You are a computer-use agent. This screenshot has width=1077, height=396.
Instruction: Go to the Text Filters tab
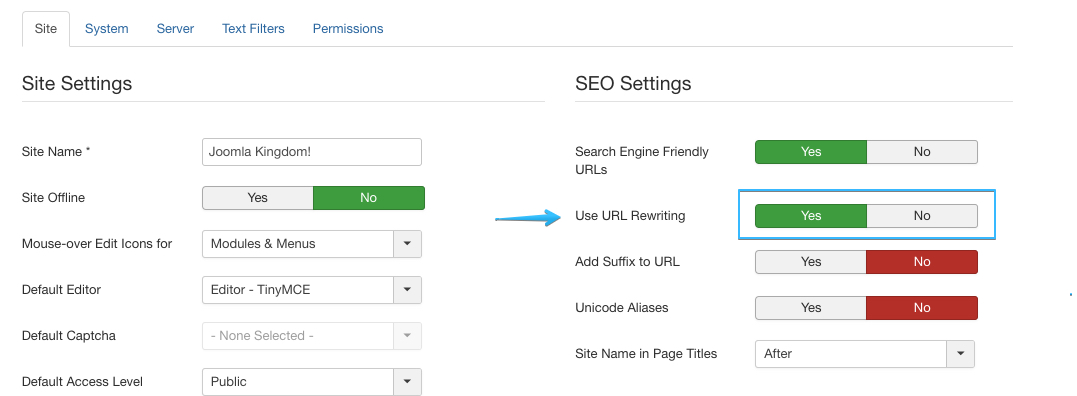[253, 29]
